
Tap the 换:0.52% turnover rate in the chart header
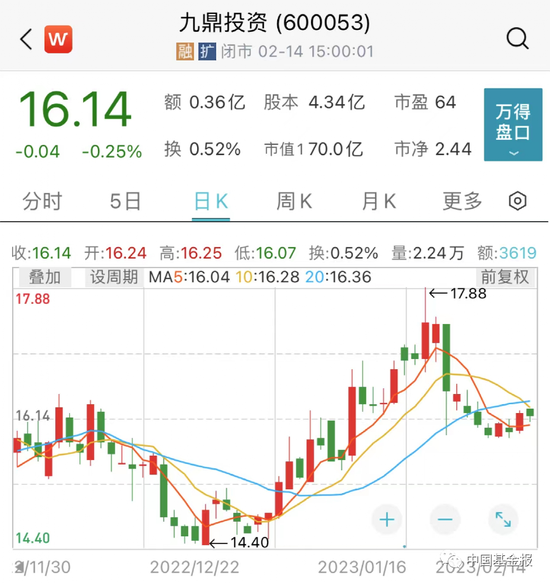tap(343, 253)
